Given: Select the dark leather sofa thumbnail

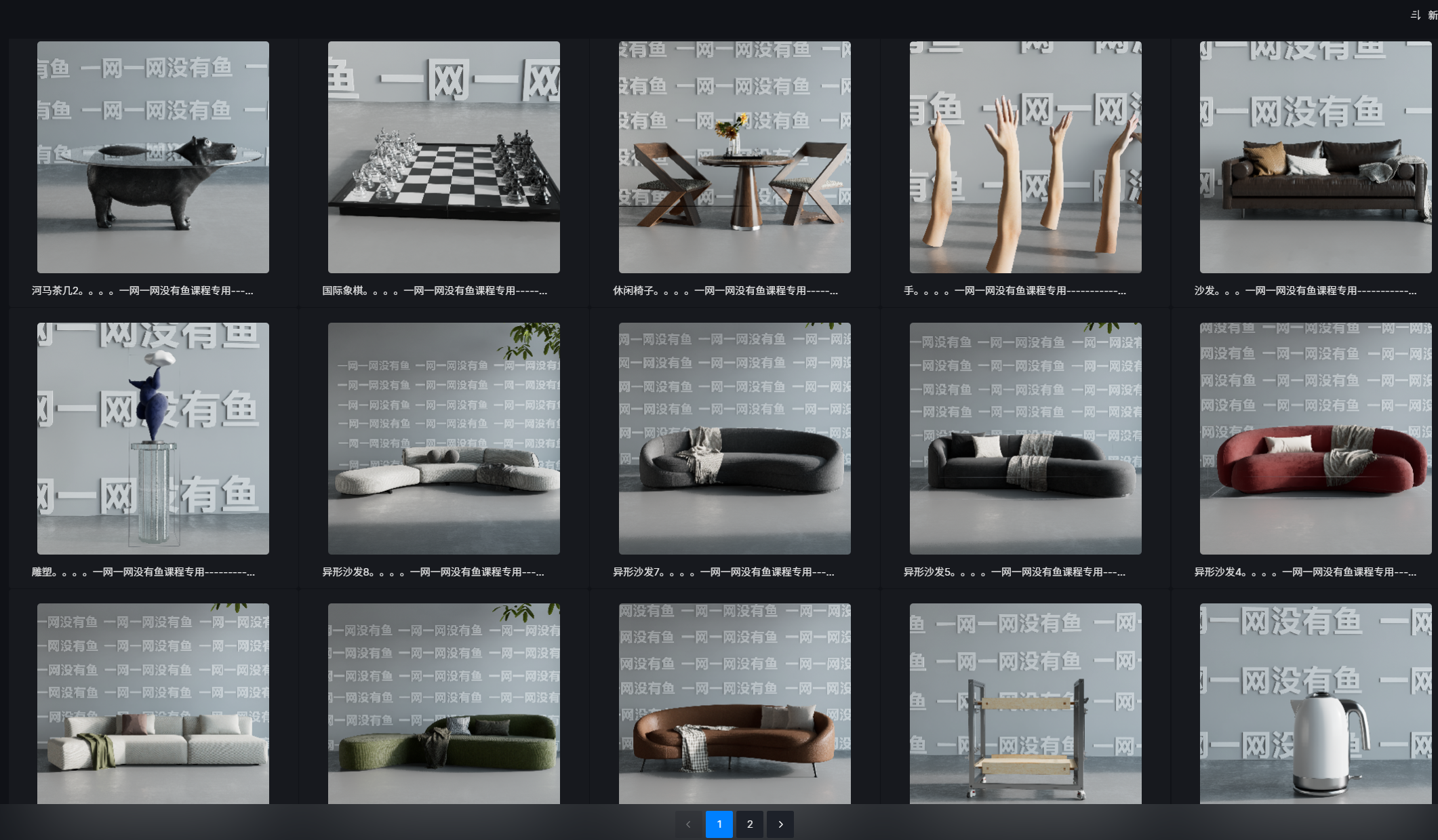Looking at the screenshot, I should [x=1315, y=157].
